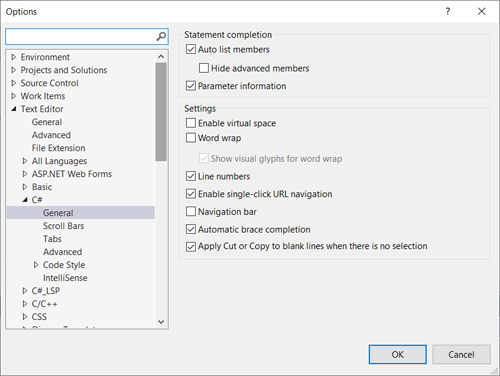Select Text Editor tree label
The image size is (500, 376).
[x=42, y=109]
